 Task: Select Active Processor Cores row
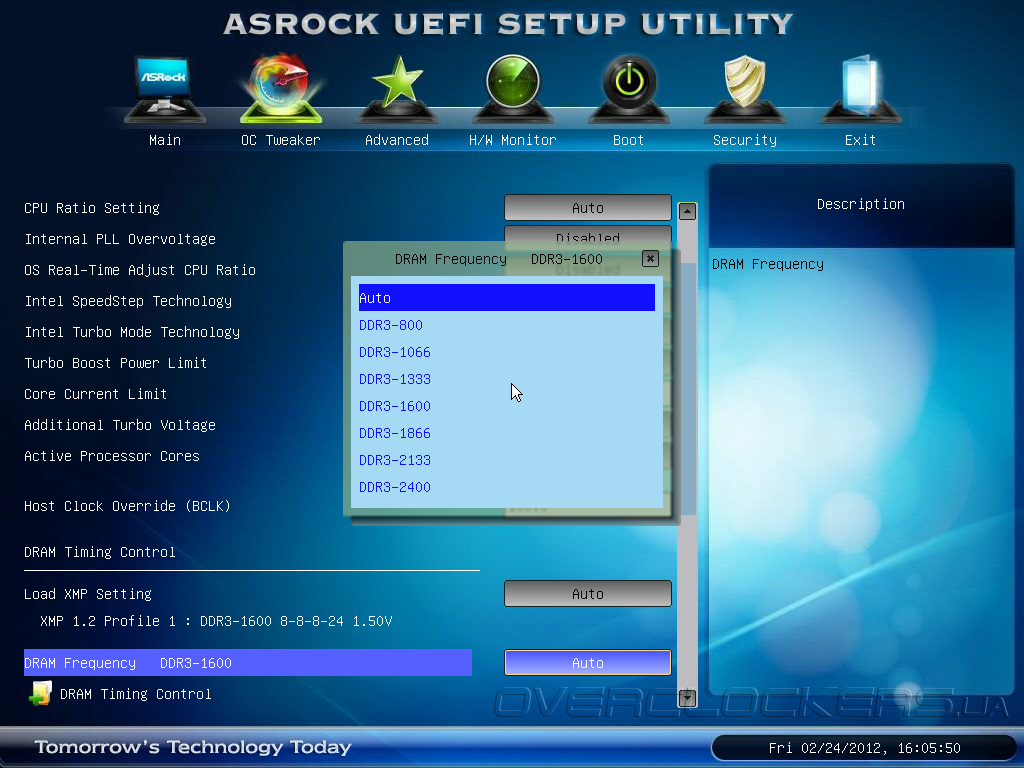pyautogui.click(x=112, y=456)
